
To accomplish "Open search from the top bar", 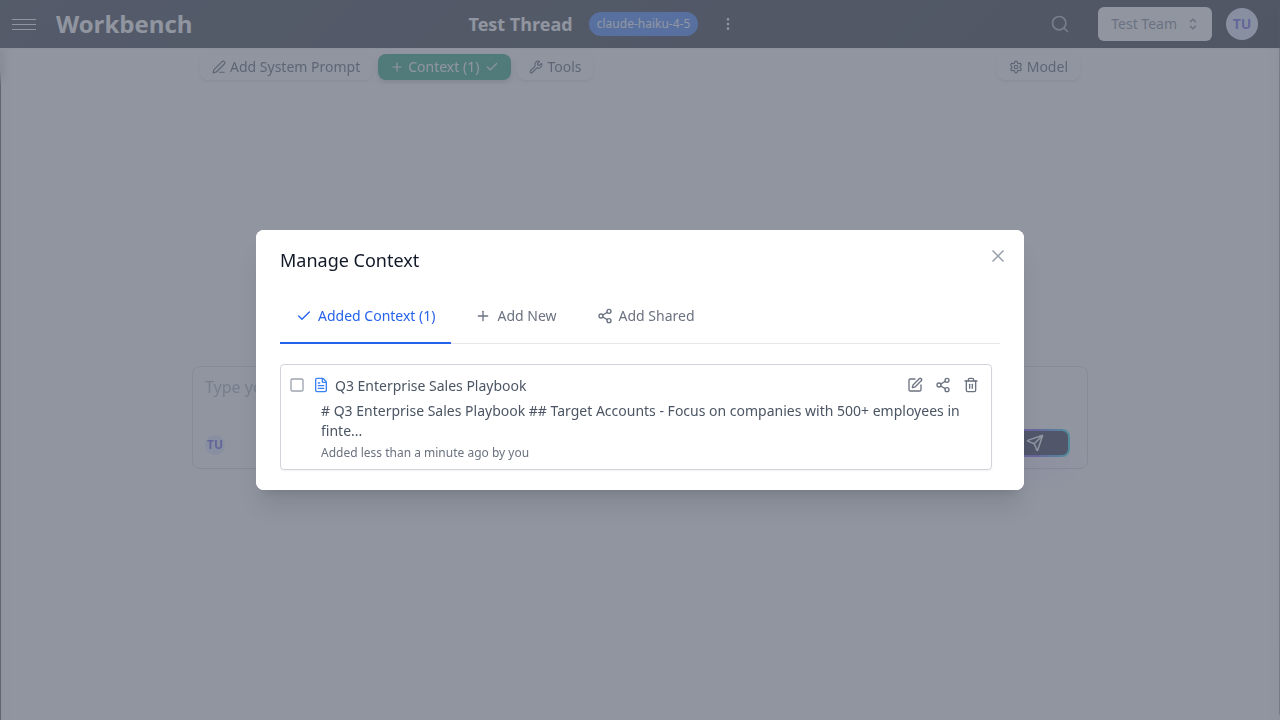I will tap(1059, 23).
